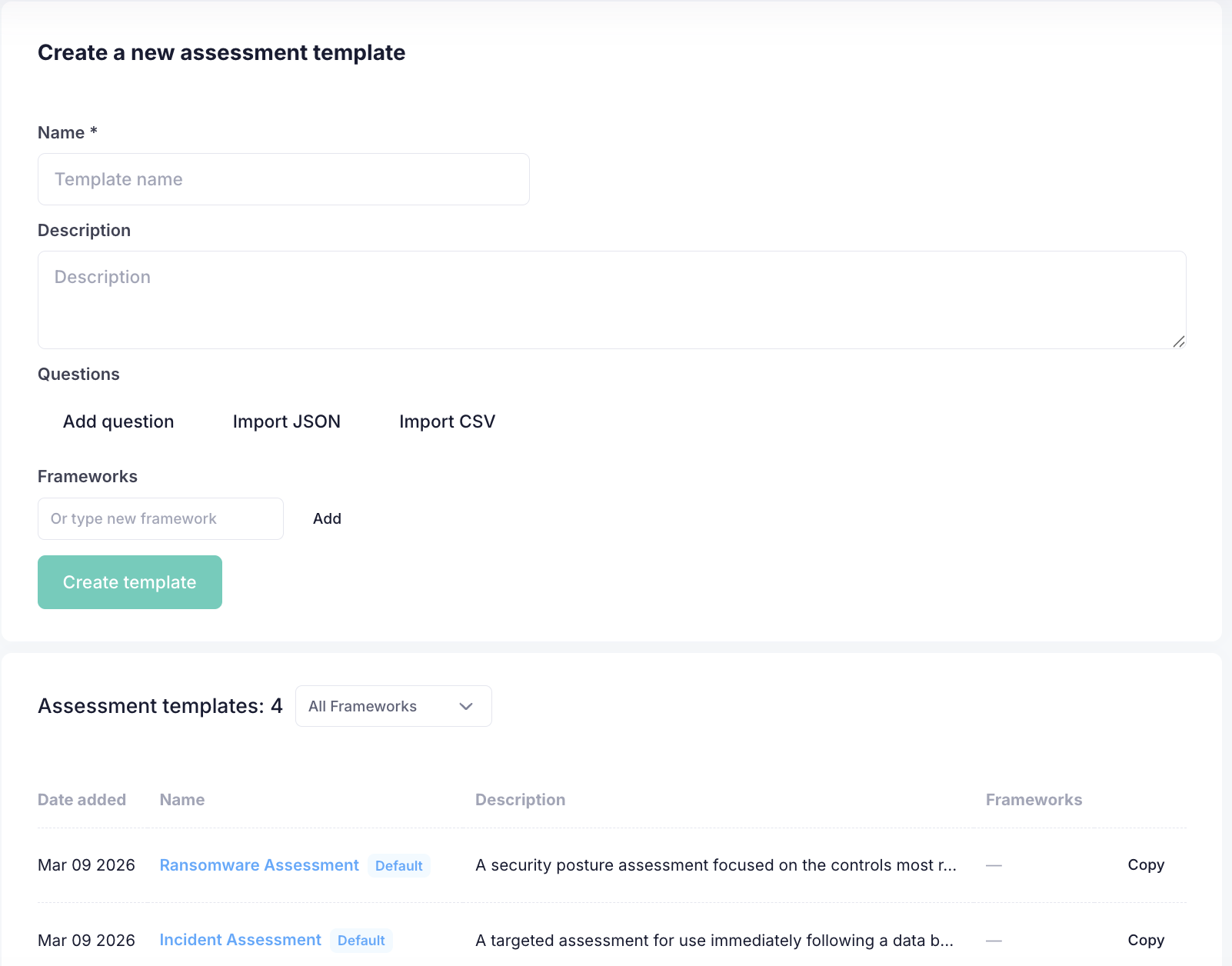Click the Frameworks column header
The height and width of the screenshot is (966, 1232).
pos(1034,800)
